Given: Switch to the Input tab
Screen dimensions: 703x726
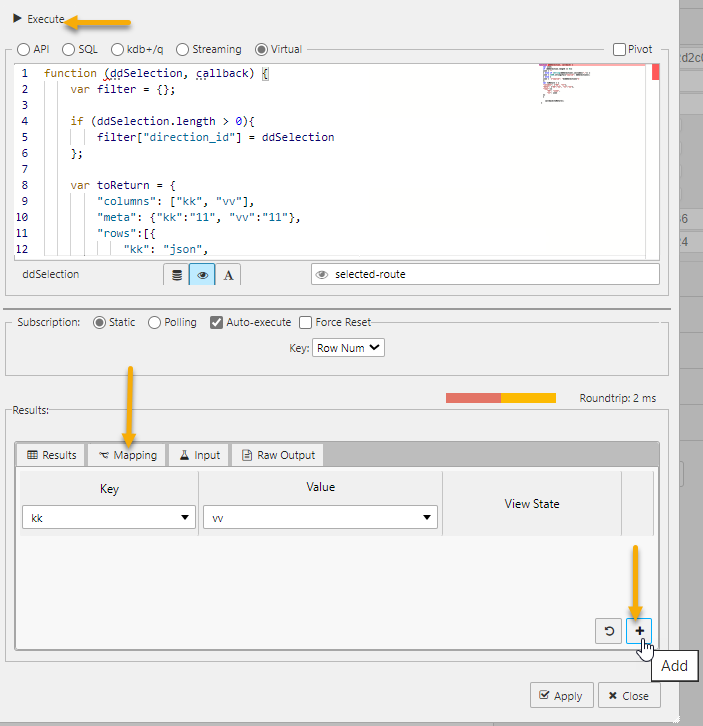Looking at the screenshot, I should click(199, 455).
